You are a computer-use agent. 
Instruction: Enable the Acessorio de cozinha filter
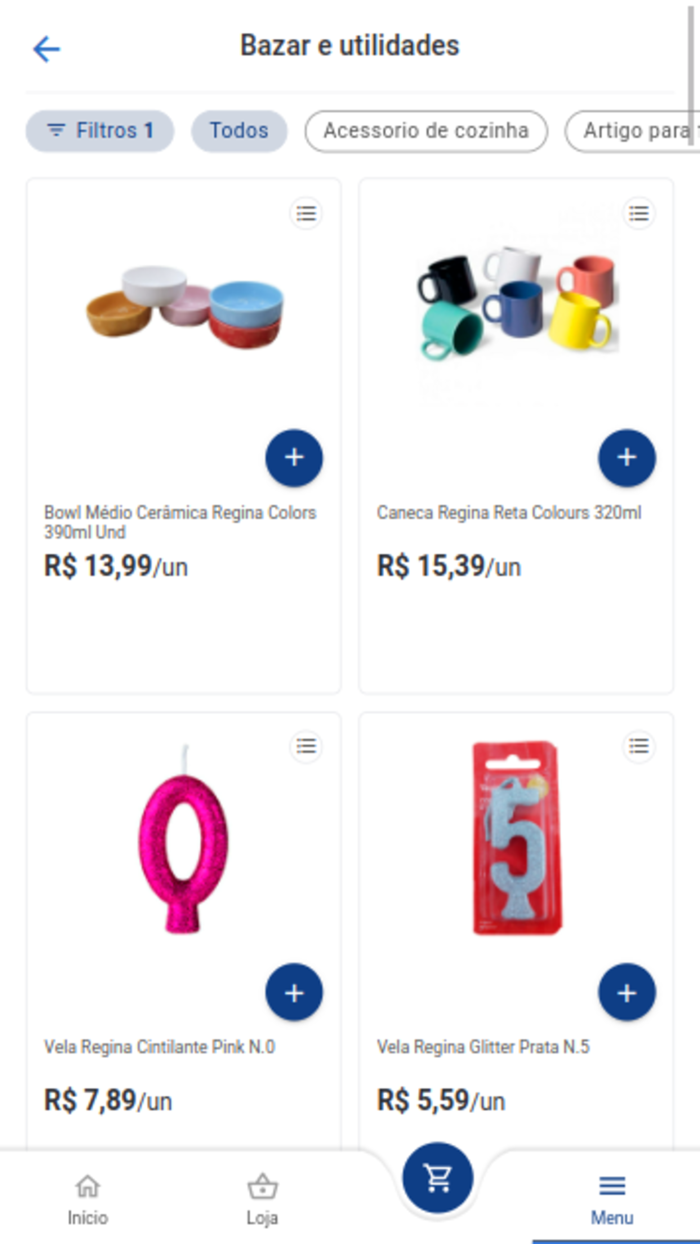426,130
